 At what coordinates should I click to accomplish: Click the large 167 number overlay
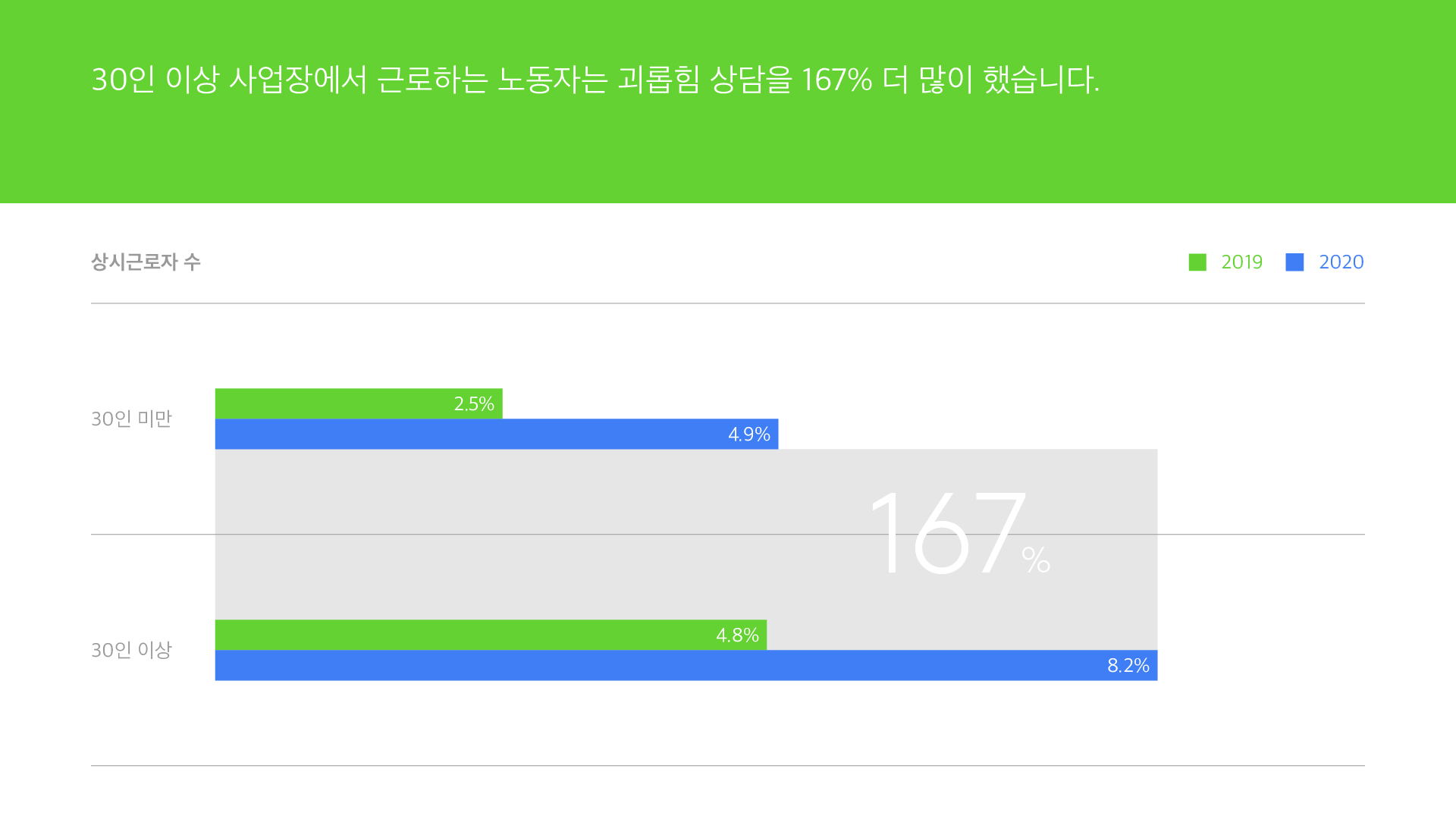(948, 534)
